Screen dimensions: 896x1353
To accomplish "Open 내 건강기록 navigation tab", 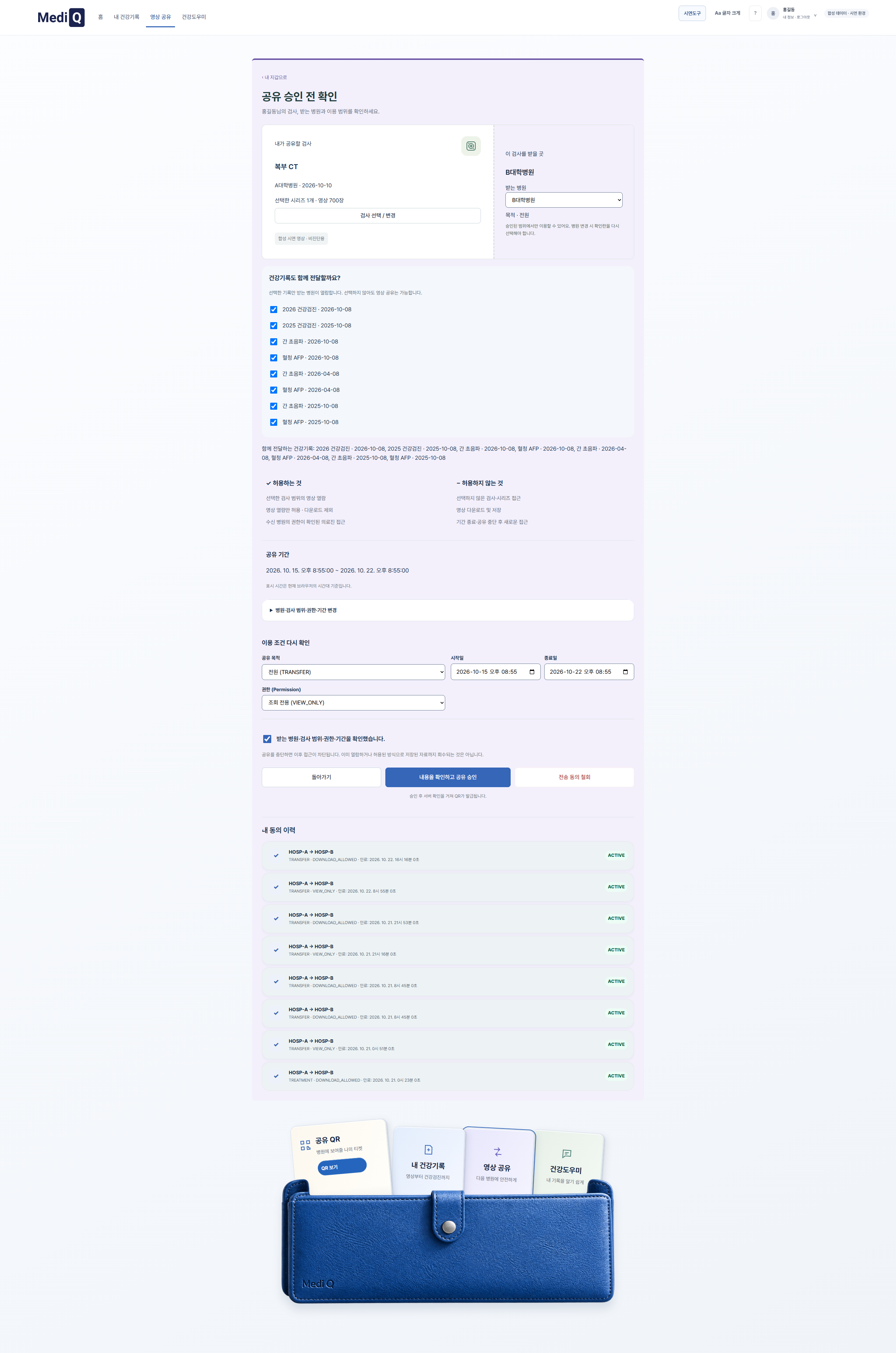I will coord(126,17).
